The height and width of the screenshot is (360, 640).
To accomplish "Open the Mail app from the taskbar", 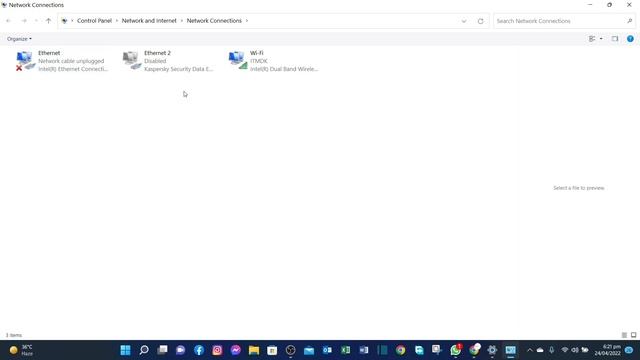I will pos(309,350).
